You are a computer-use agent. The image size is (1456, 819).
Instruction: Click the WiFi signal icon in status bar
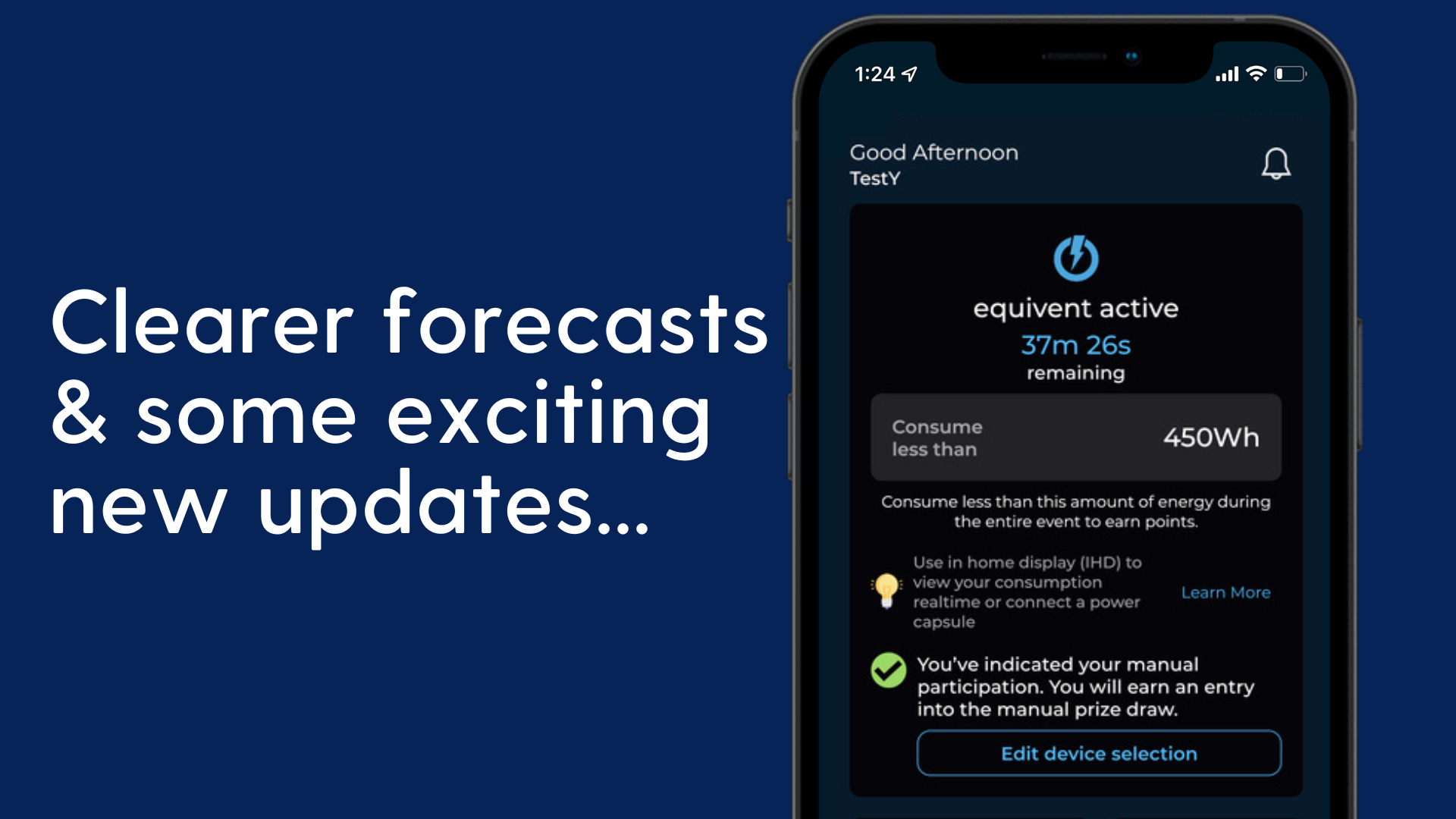1255,75
